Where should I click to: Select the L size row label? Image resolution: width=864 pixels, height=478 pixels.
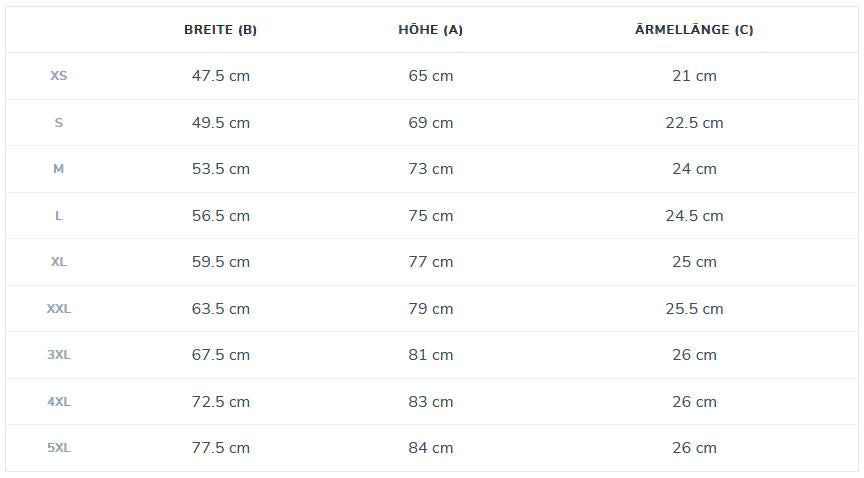59,216
